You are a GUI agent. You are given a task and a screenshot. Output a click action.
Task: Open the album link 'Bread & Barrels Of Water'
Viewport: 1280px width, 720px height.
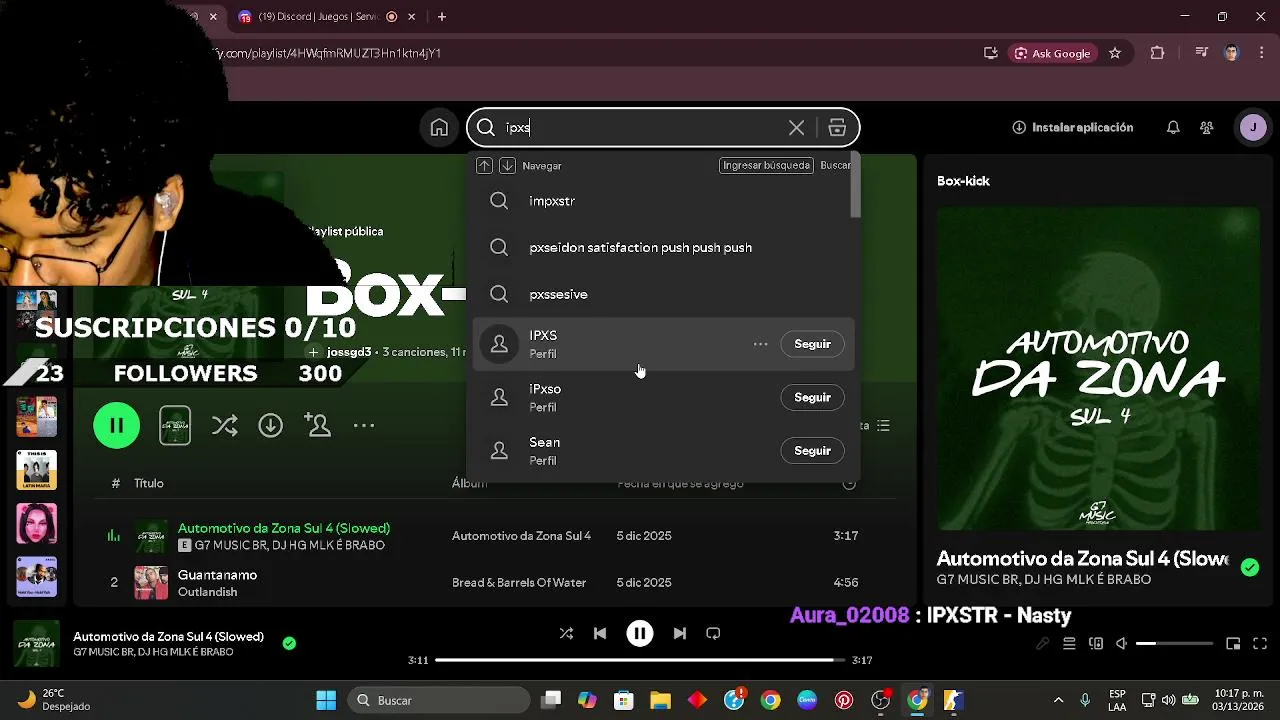519,582
